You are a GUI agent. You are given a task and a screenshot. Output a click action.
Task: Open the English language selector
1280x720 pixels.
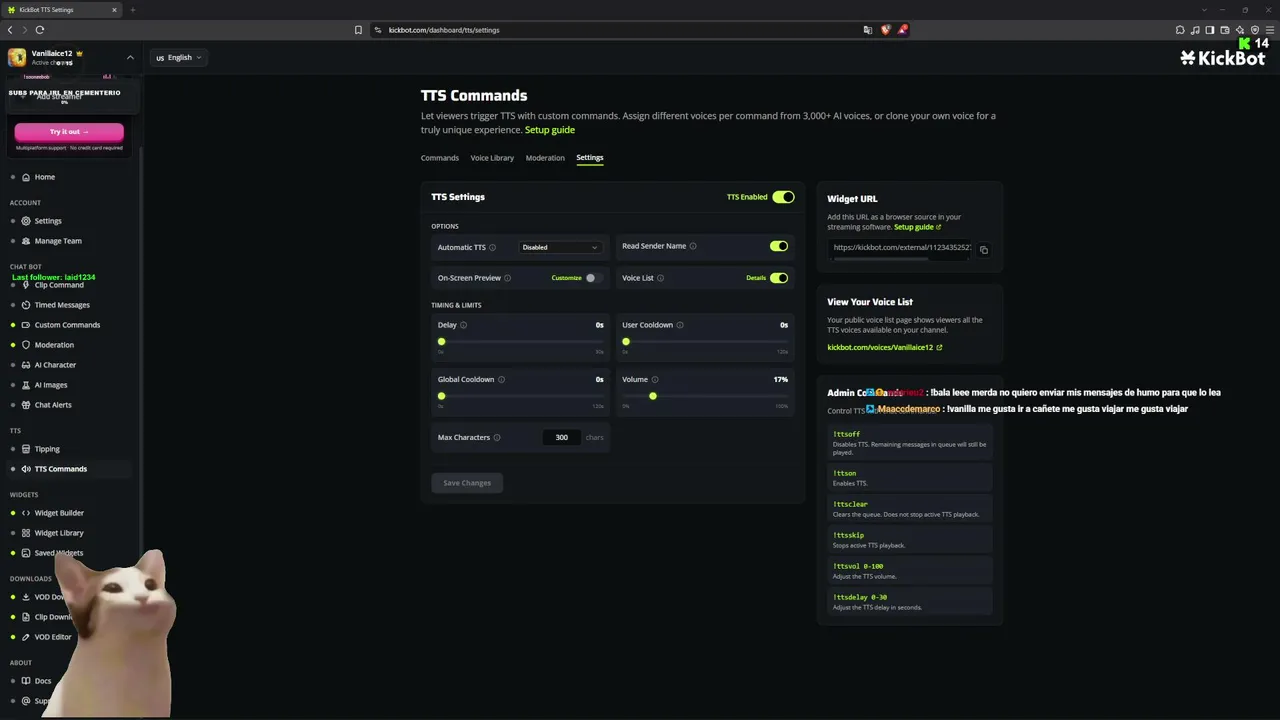179,58
